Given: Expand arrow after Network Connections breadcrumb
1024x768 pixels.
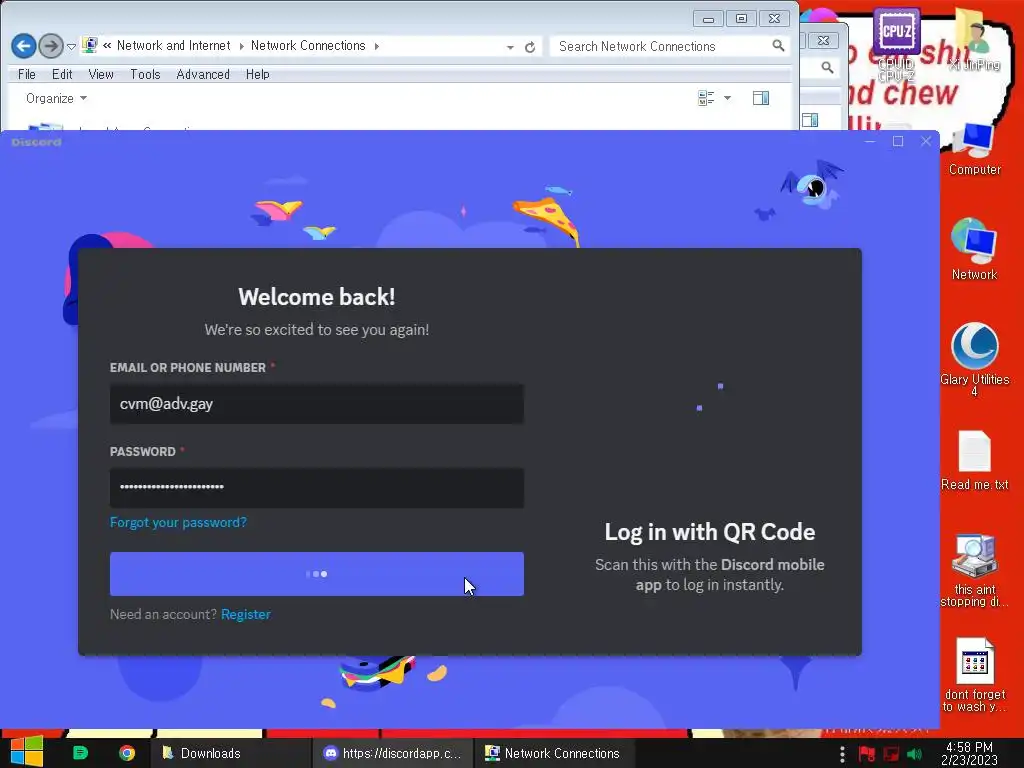Looking at the screenshot, I should click(x=377, y=46).
